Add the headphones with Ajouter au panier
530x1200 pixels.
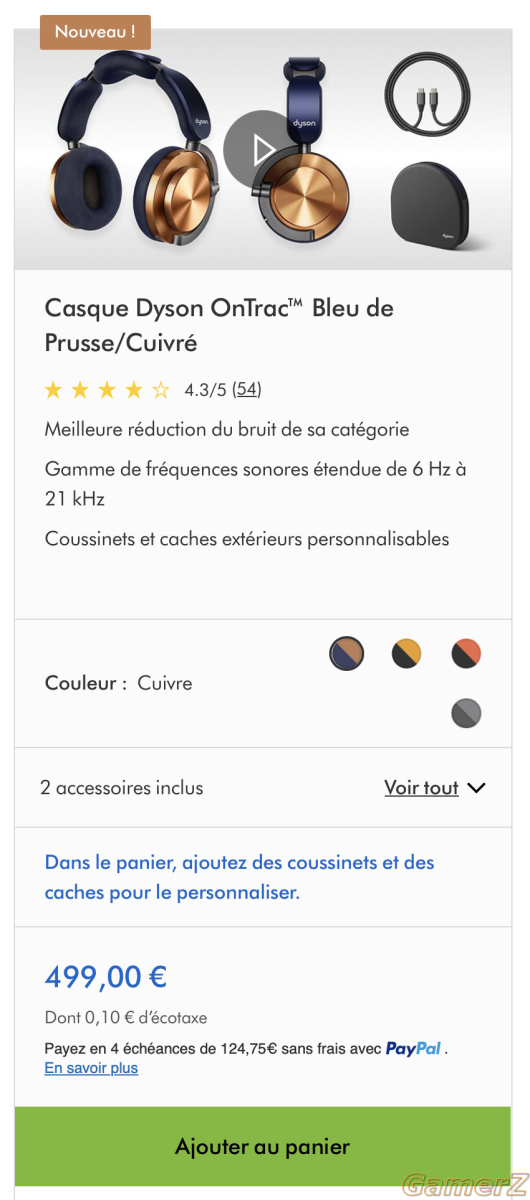point(263,1146)
